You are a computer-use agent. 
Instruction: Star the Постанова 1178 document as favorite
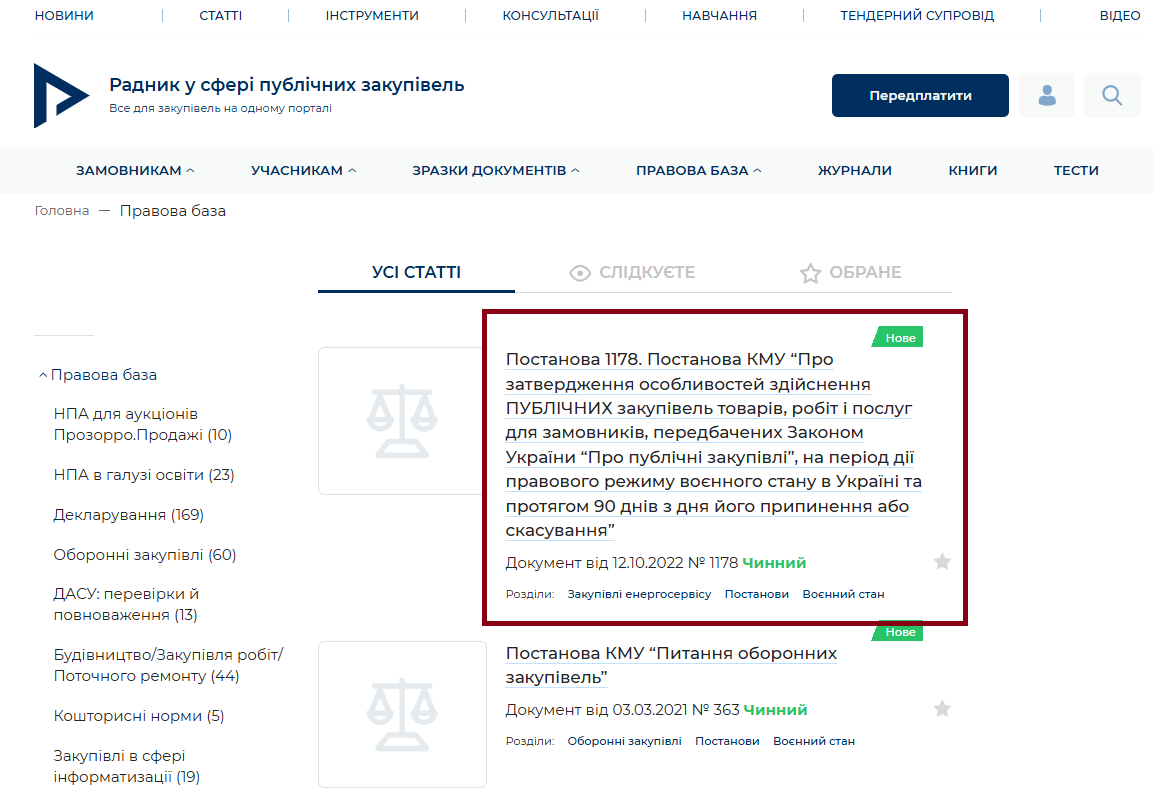point(941,562)
